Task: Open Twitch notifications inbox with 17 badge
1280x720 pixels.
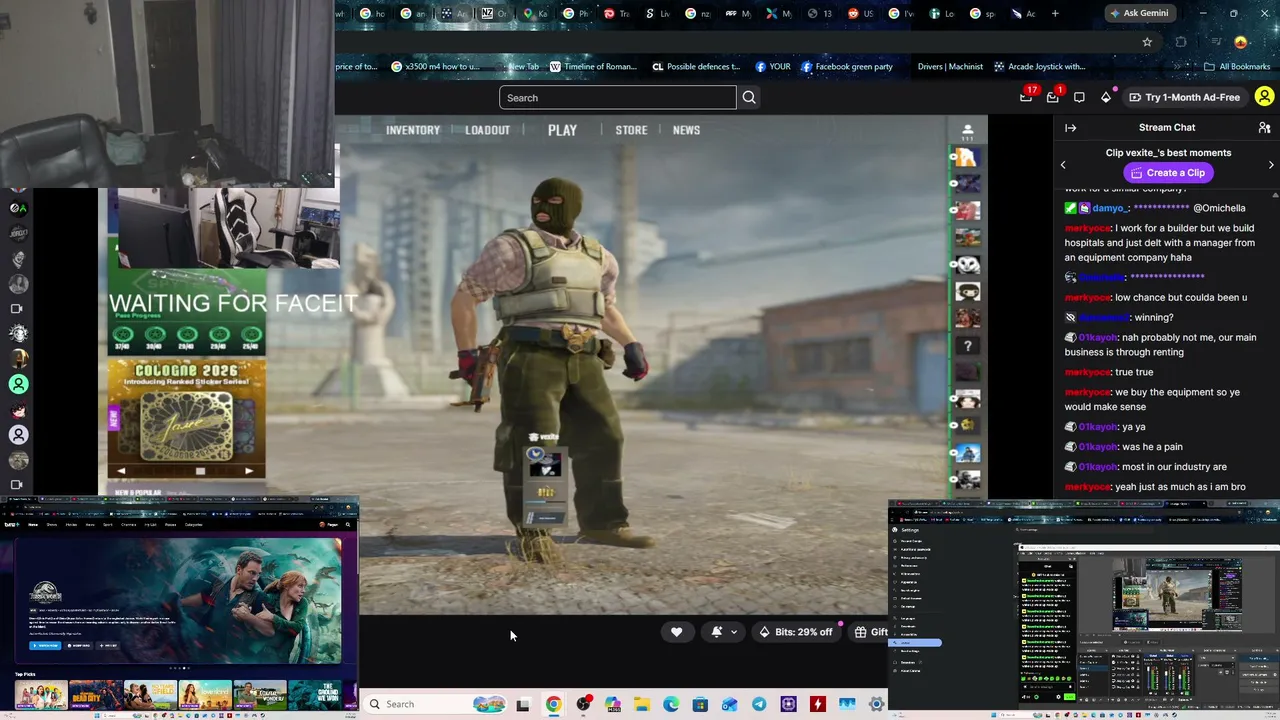Action: (1026, 97)
